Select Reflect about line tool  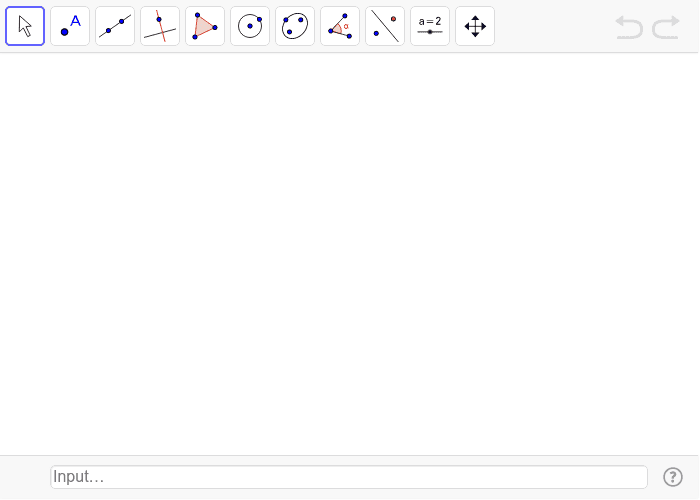(x=385, y=26)
